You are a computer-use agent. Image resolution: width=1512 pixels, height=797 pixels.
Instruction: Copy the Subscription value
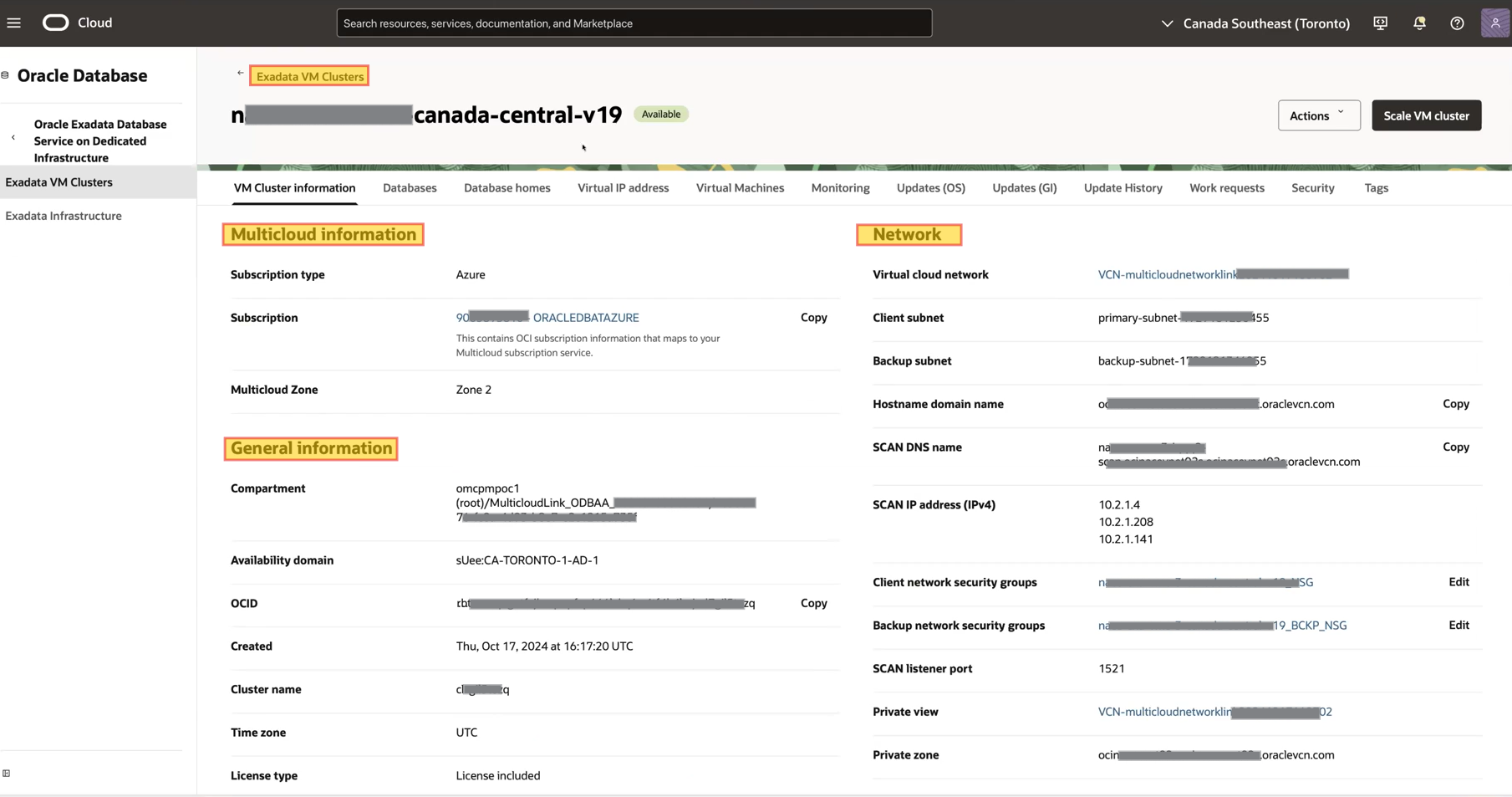pyautogui.click(x=814, y=318)
